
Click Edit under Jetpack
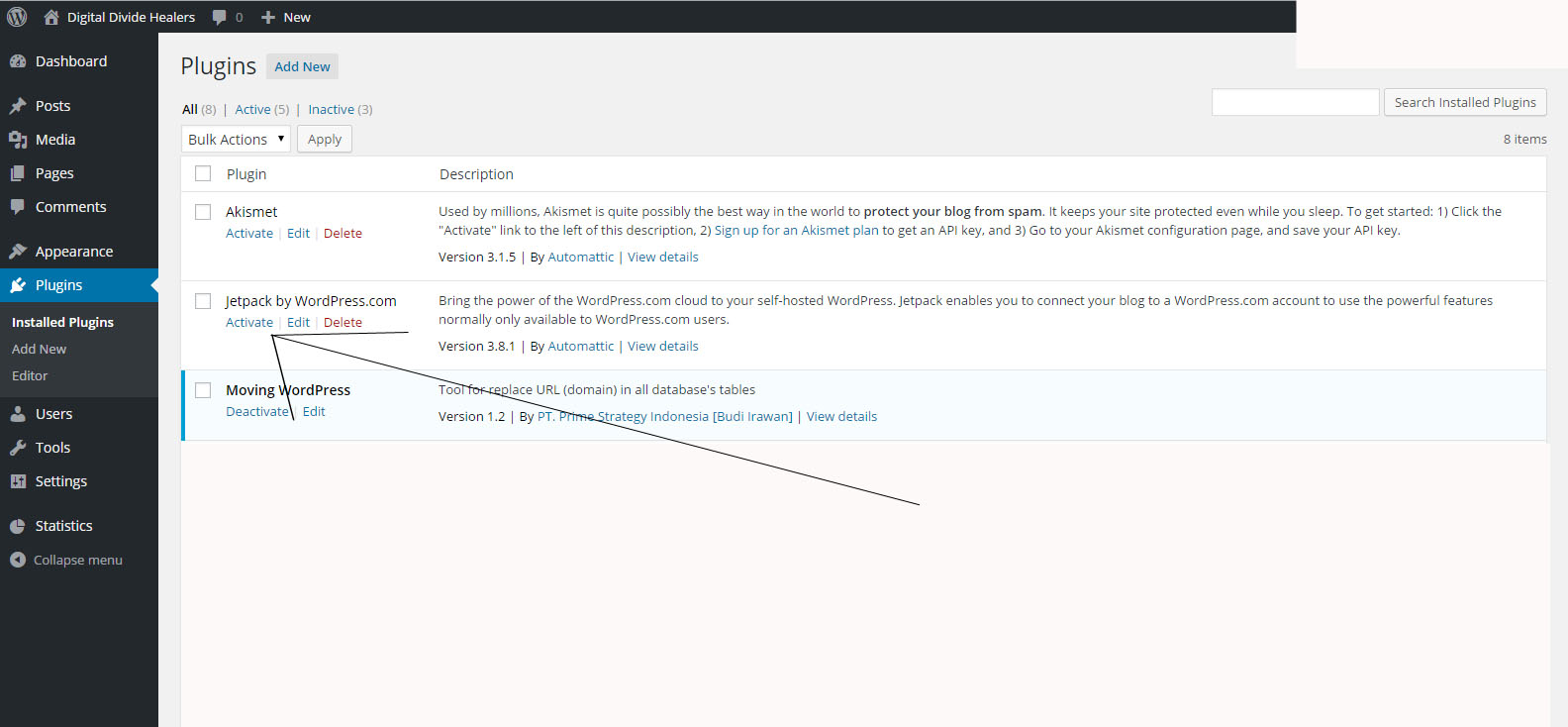(x=298, y=322)
